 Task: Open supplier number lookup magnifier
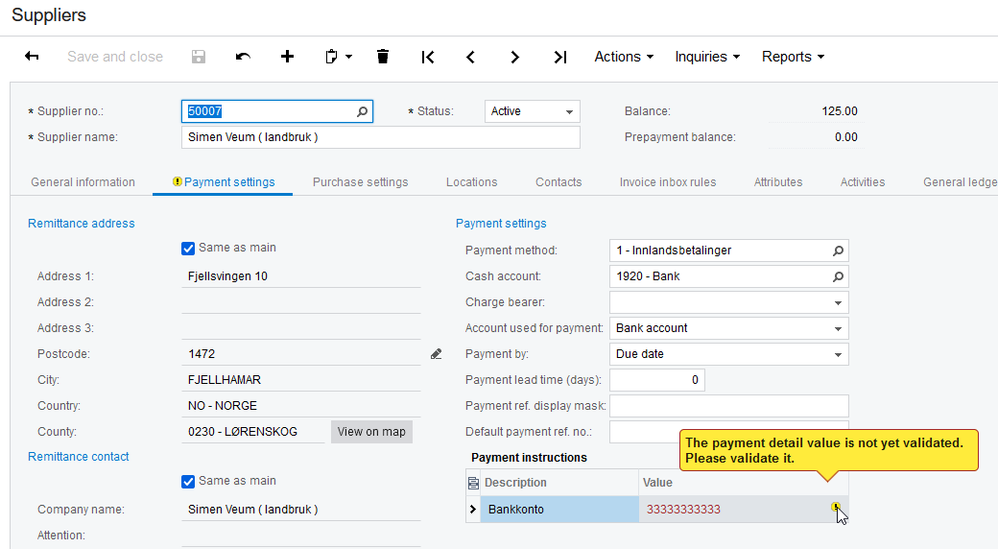tap(362, 111)
